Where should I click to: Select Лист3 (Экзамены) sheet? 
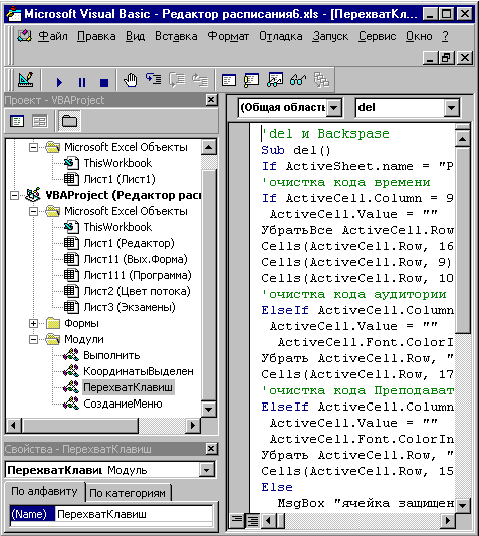pos(130,307)
